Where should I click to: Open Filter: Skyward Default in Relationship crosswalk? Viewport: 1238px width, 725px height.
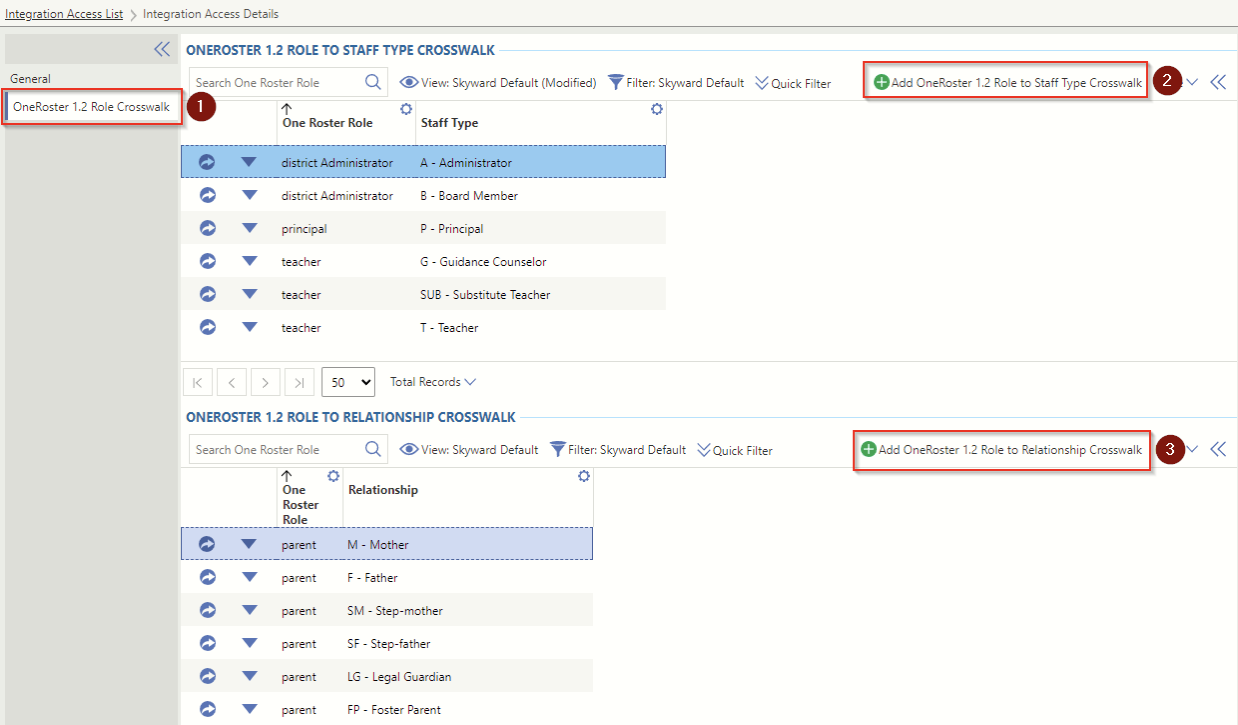point(618,450)
